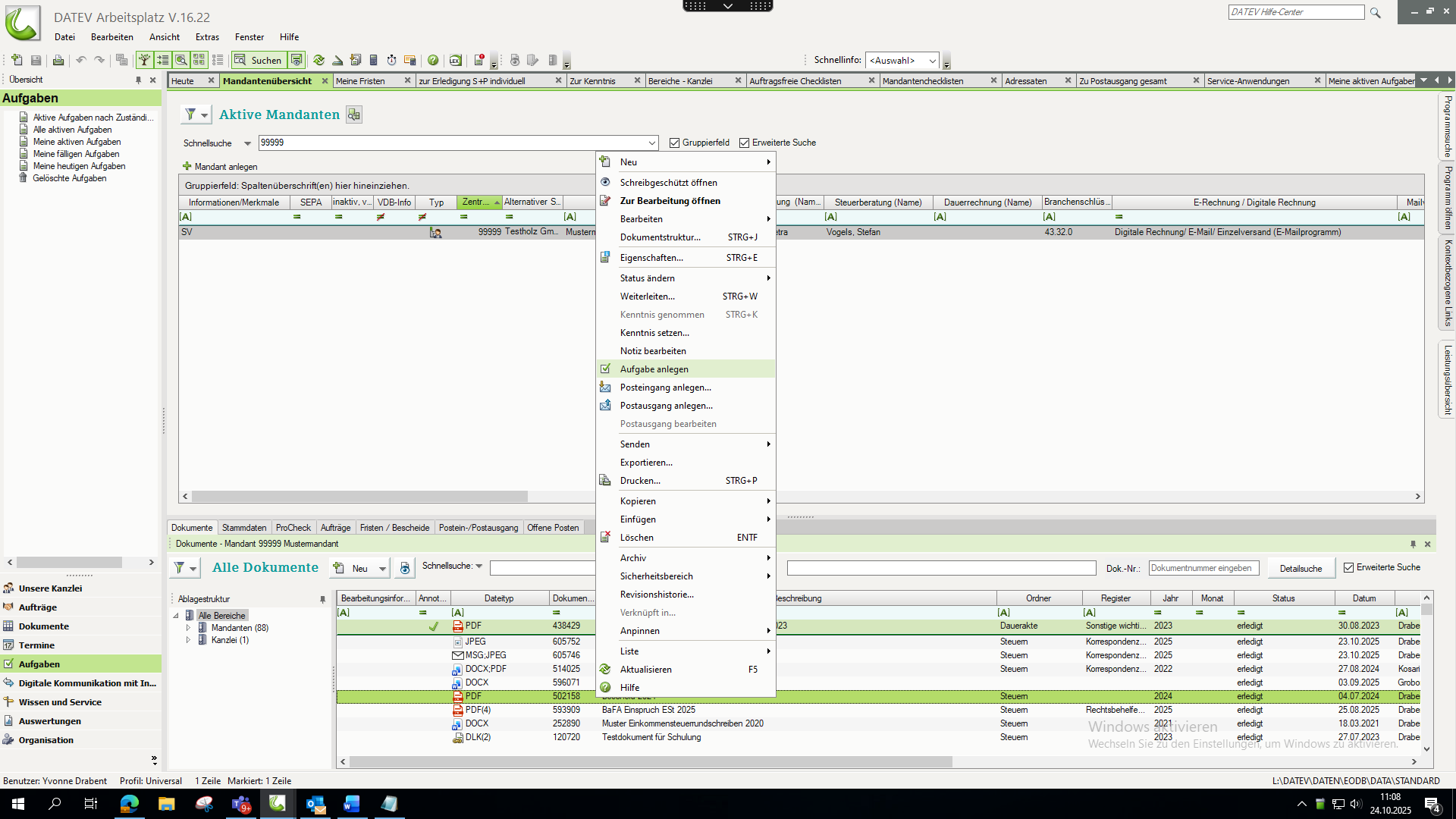Open the Schnellsuche 99999 combo box dropdown

click(x=651, y=143)
